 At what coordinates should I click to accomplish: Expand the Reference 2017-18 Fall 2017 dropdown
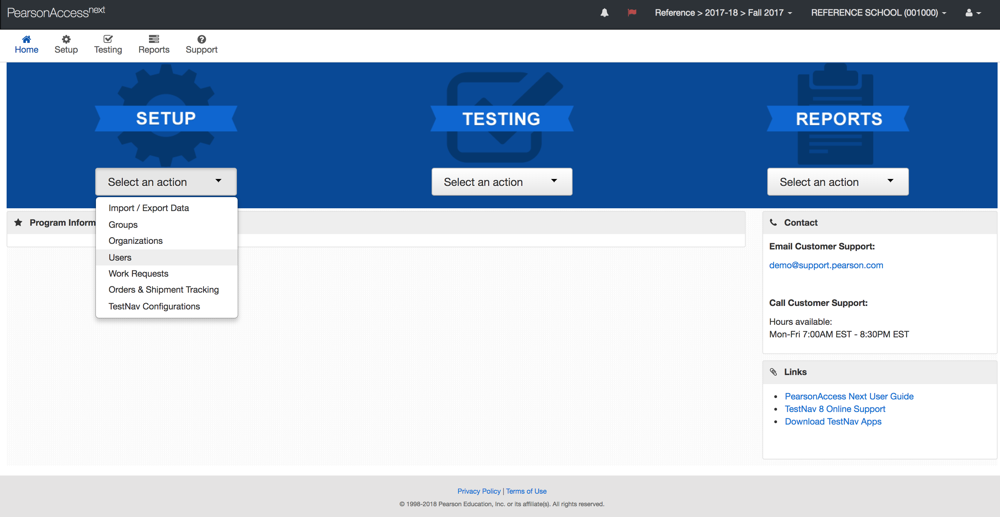723,13
